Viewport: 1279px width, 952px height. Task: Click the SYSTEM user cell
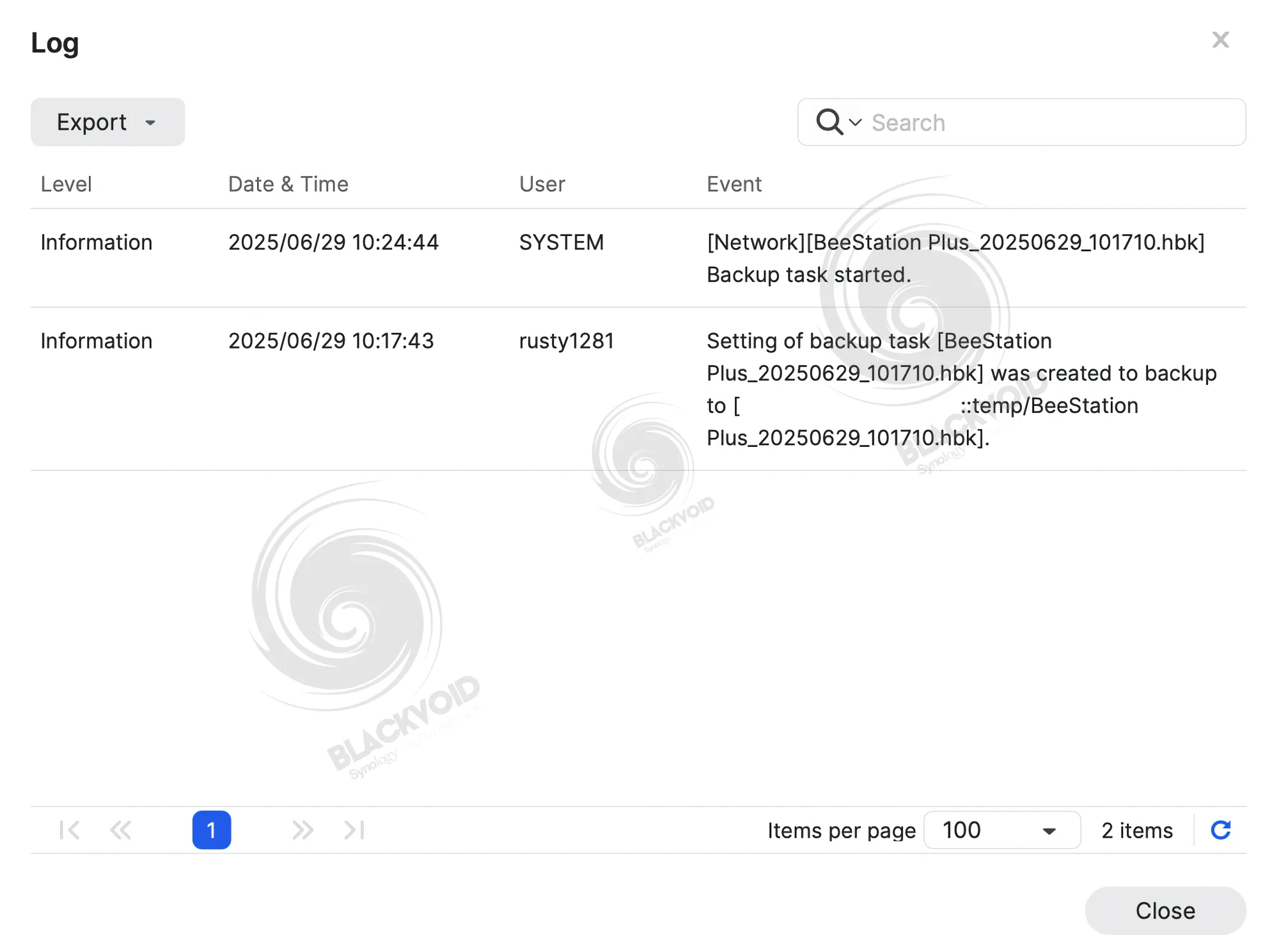coord(561,242)
